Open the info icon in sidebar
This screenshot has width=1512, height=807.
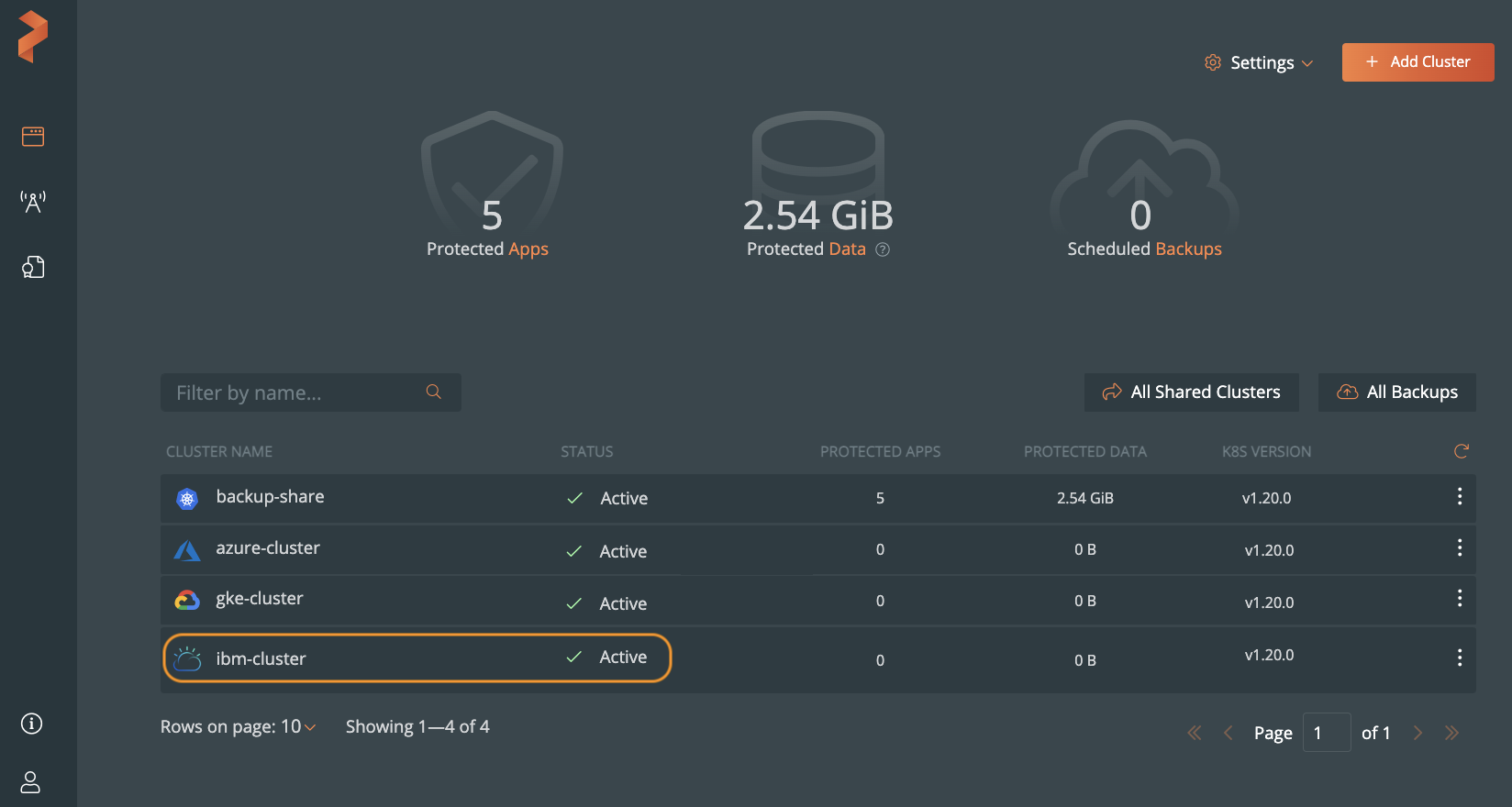click(32, 724)
